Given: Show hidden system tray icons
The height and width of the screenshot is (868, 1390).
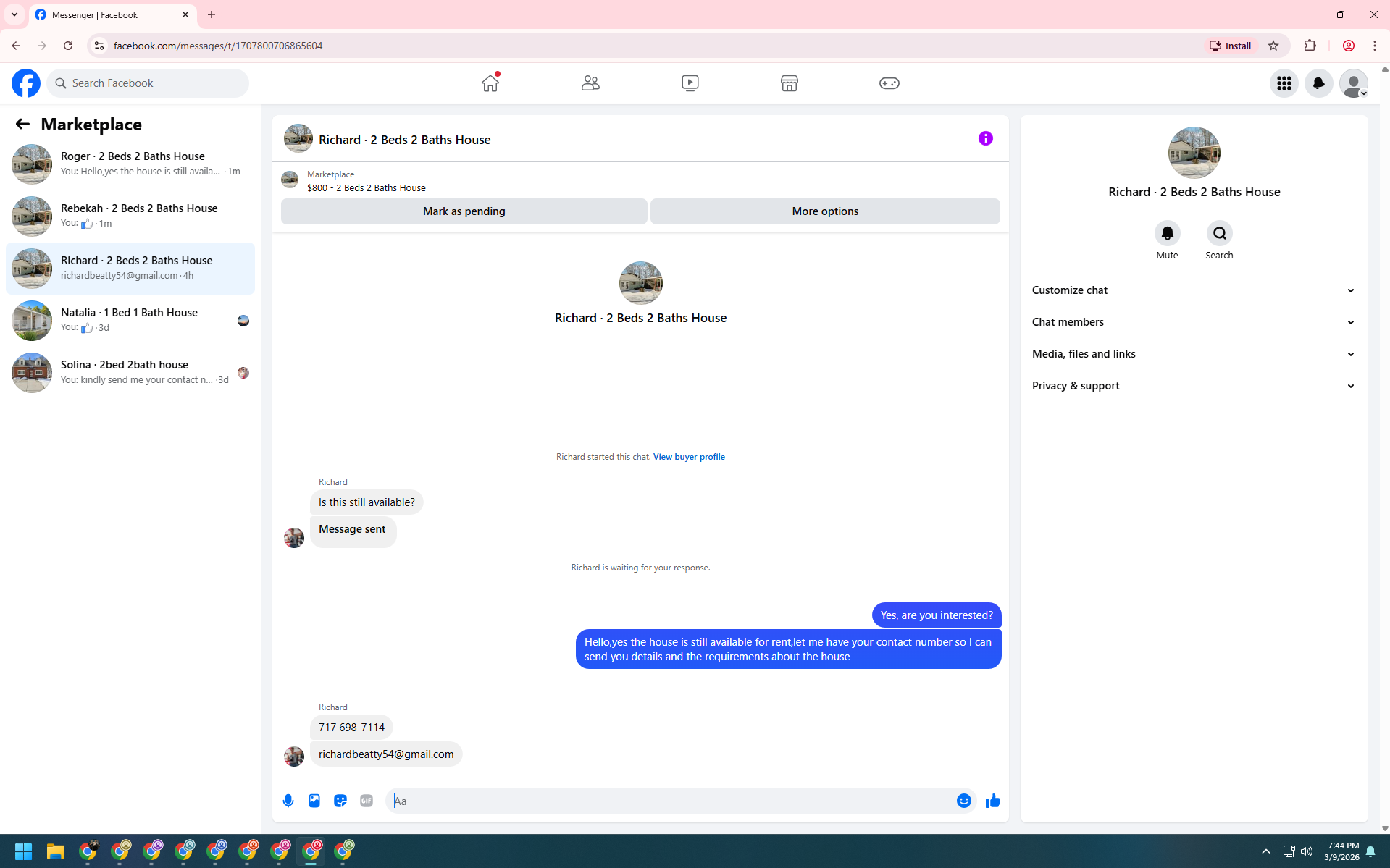Looking at the screenshot, I should (1266, 851).
